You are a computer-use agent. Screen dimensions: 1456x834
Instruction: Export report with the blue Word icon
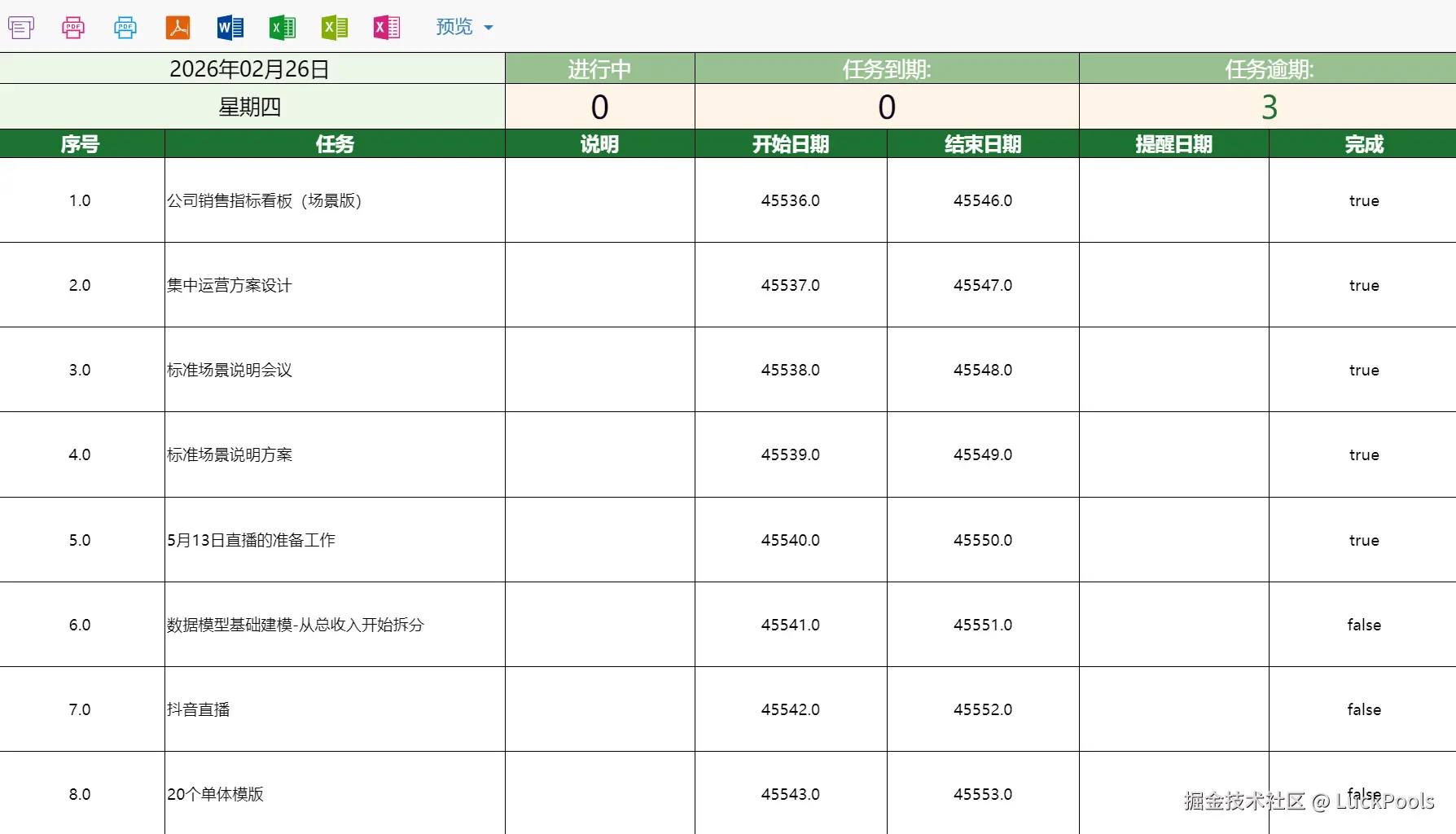[230, 28]
